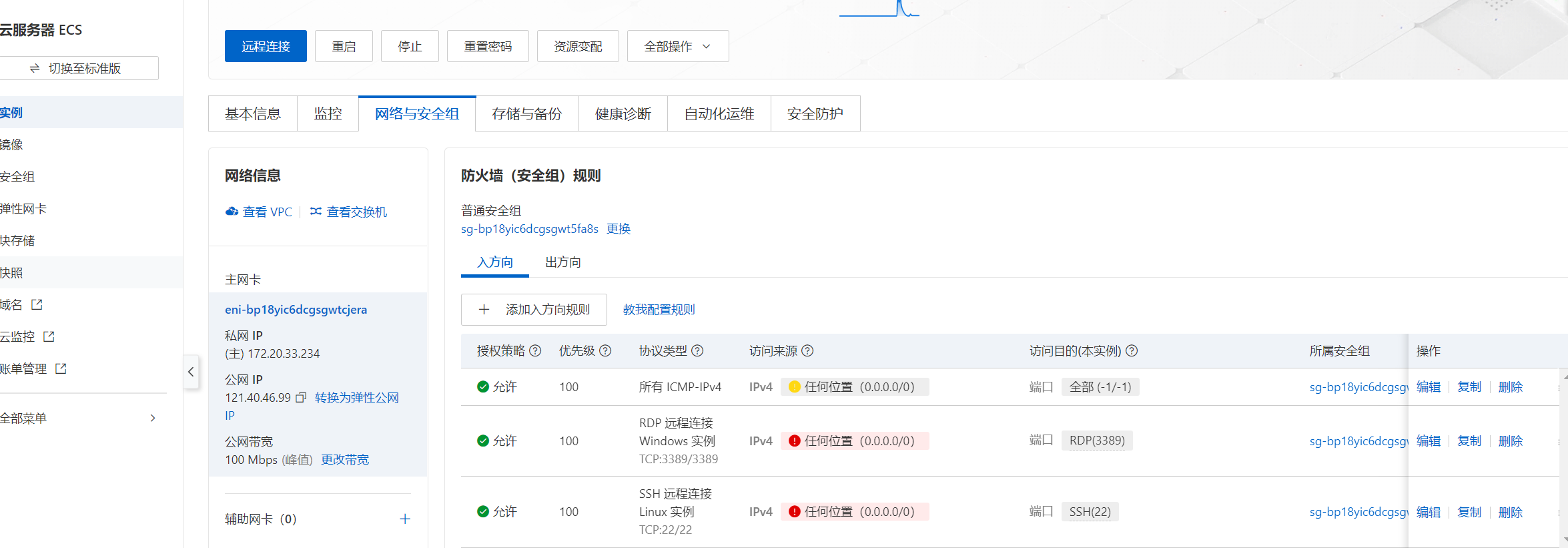Click the red warning icon in SSH row
Viewport: 1568px width, 548px height.
[x=795, y=512]
